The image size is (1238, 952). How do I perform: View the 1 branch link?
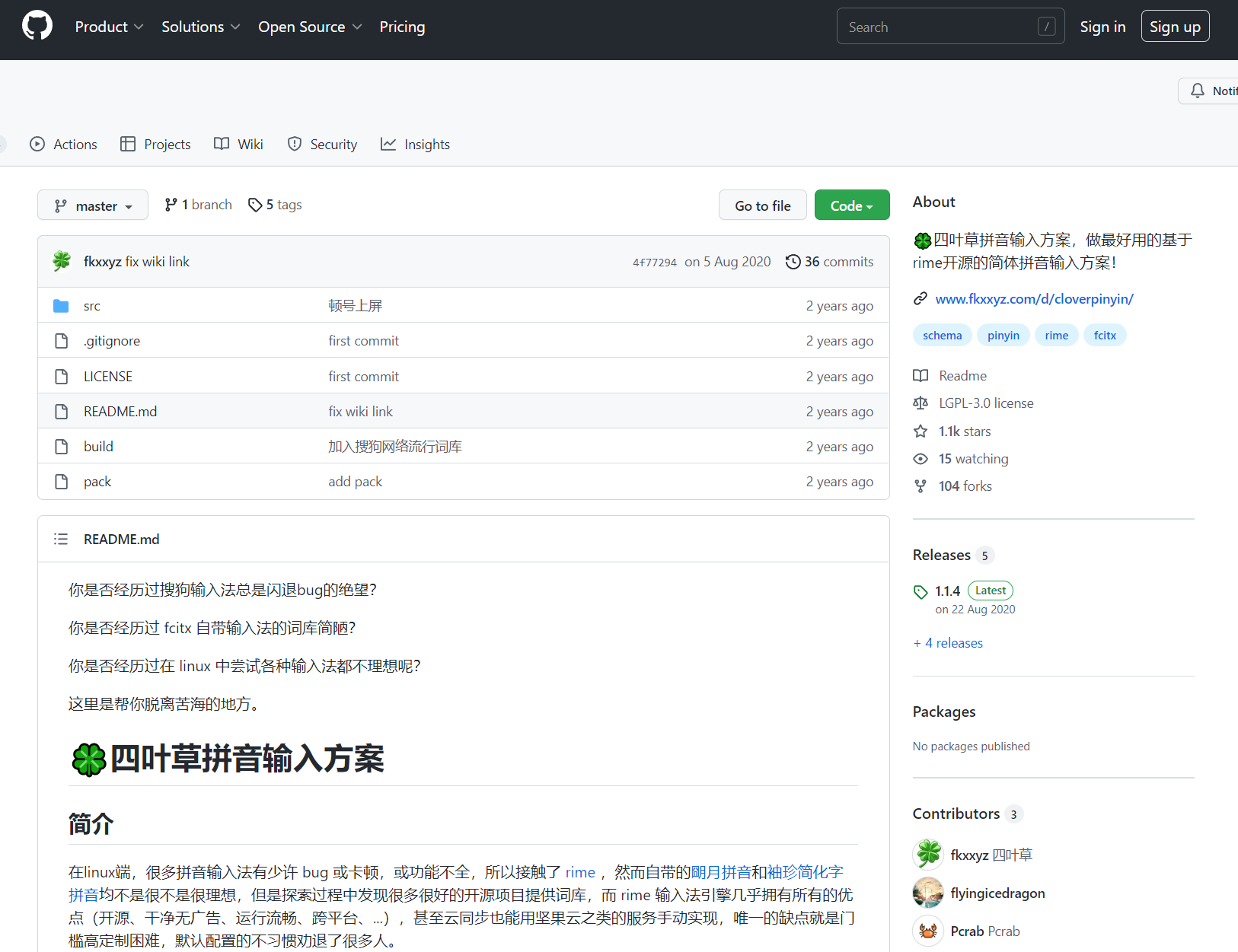pyautogui.click(x=198, y=205)
